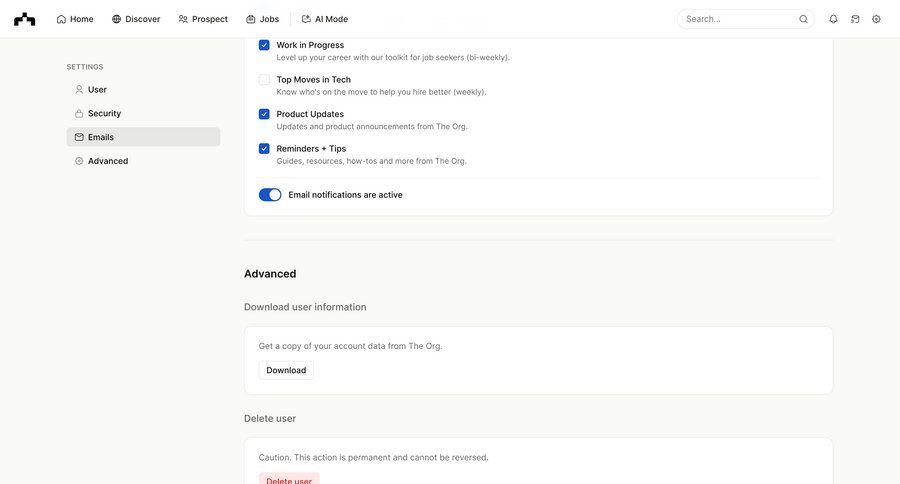The height and width of the screenshot is (484, 900).
Task: Click 'Reminders + Tips' label text
Action: (x=311, y=148)
